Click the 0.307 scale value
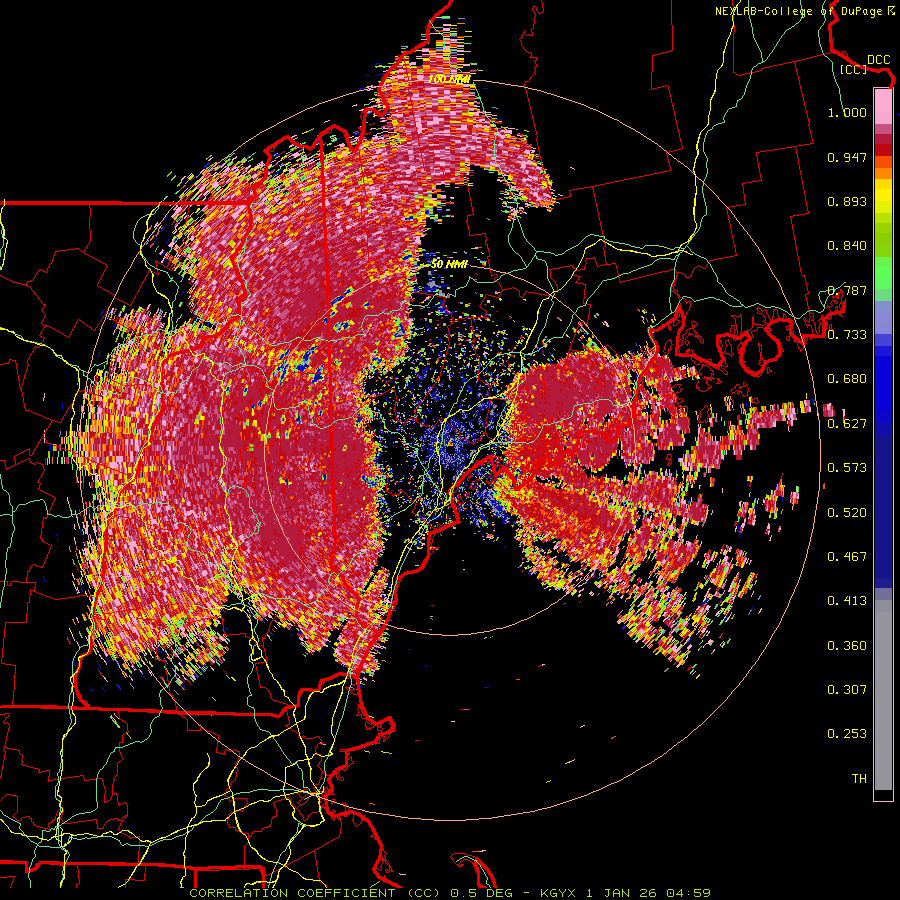 847,690
